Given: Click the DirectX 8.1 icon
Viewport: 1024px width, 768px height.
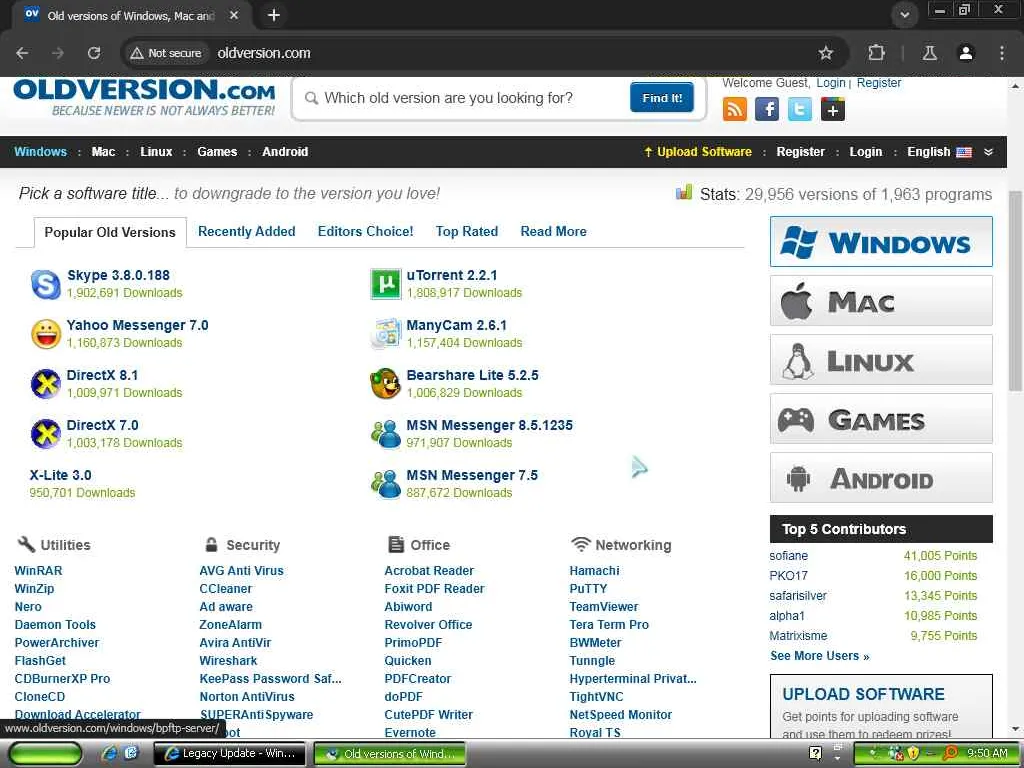Looking at the screenshot, I should coord(46,384).
